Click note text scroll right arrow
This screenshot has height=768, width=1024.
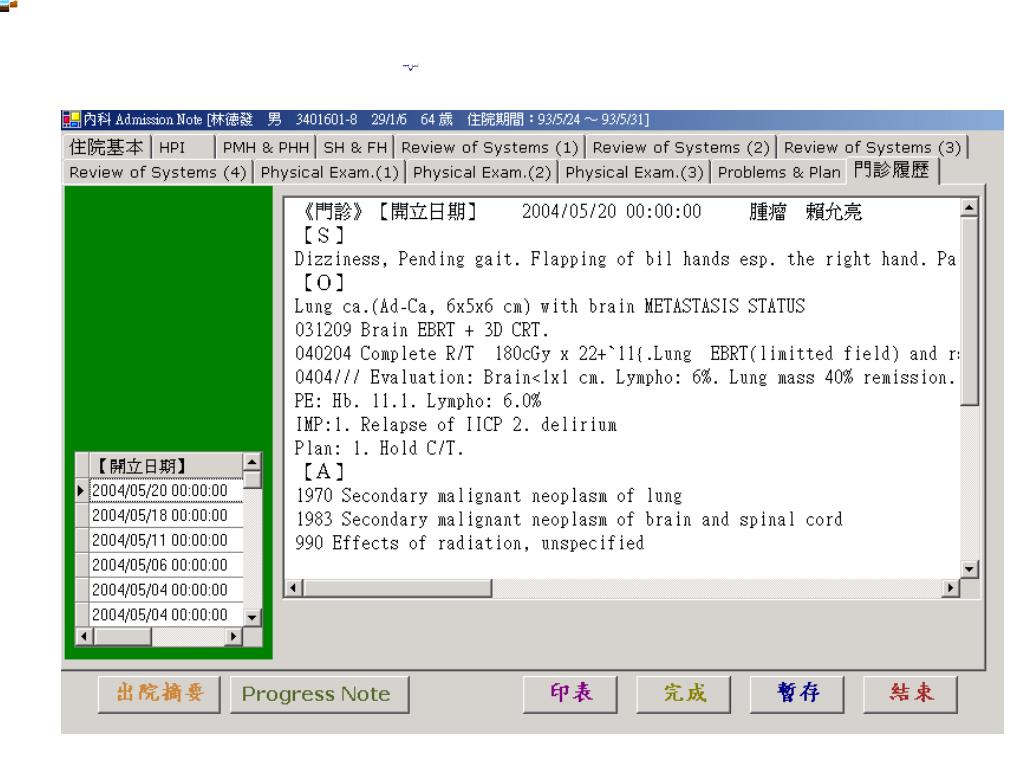pos(951,588)
